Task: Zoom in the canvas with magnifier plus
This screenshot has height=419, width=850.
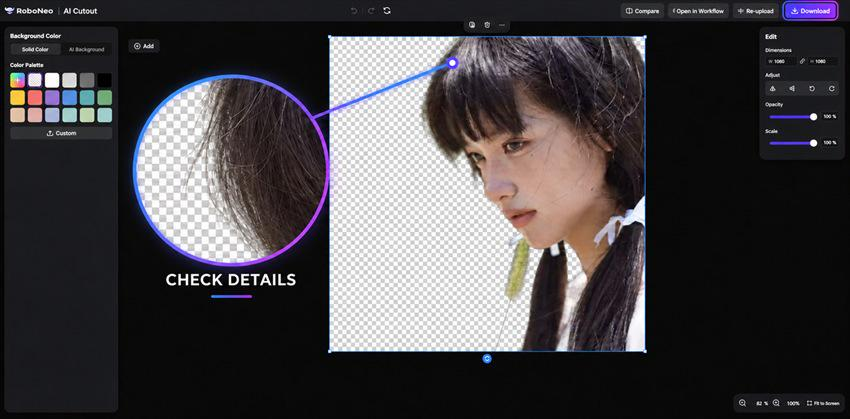Action: (x=776, y=403)
